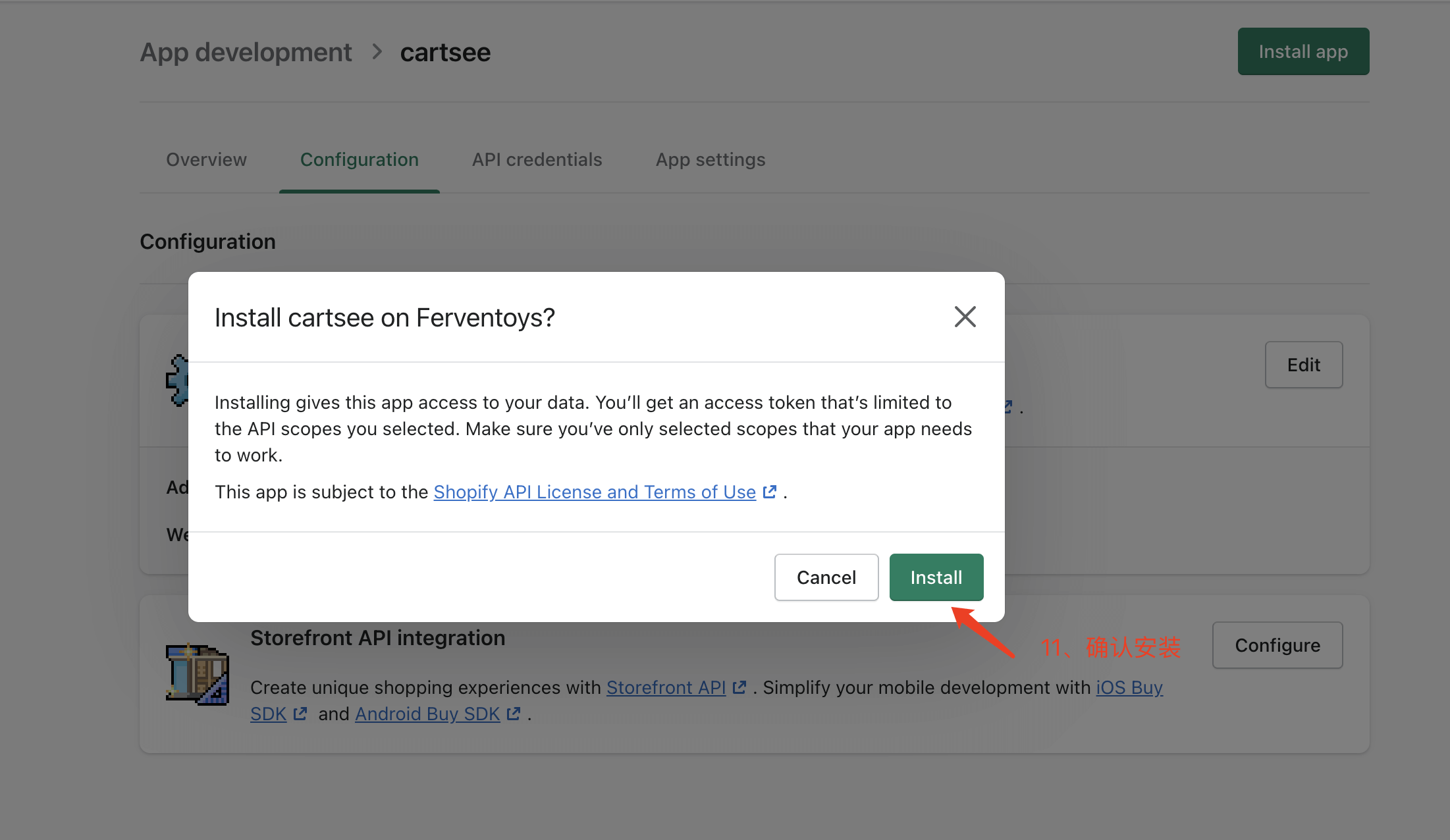
Task: Click the breadcrumb chevron separator
Action: [377, 51]
